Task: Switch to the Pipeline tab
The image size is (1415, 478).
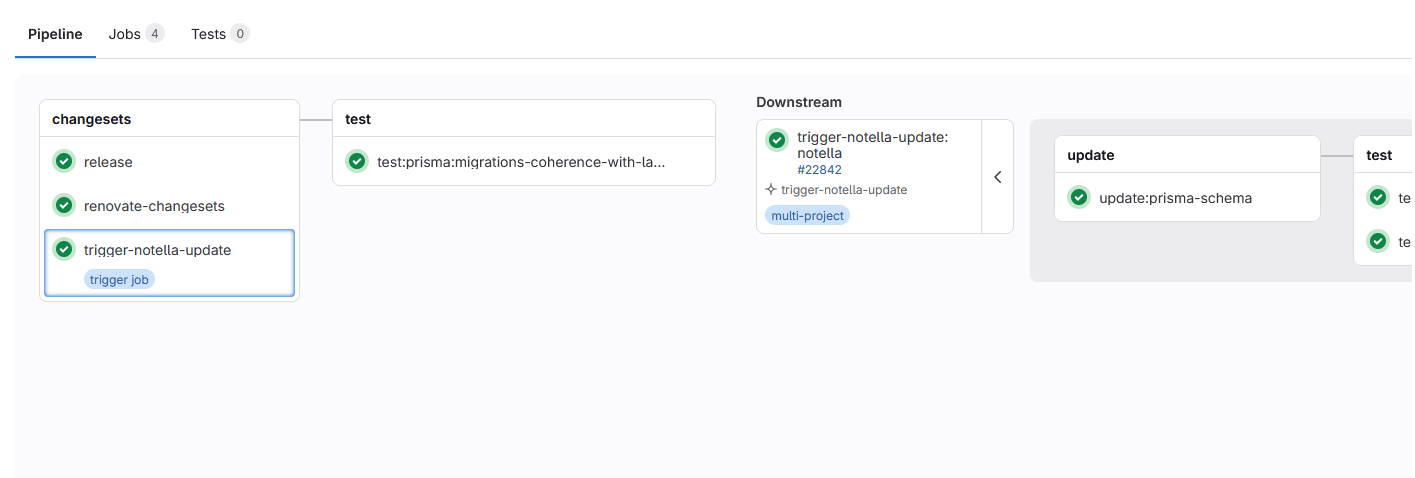Action: (x=55, y=34)
